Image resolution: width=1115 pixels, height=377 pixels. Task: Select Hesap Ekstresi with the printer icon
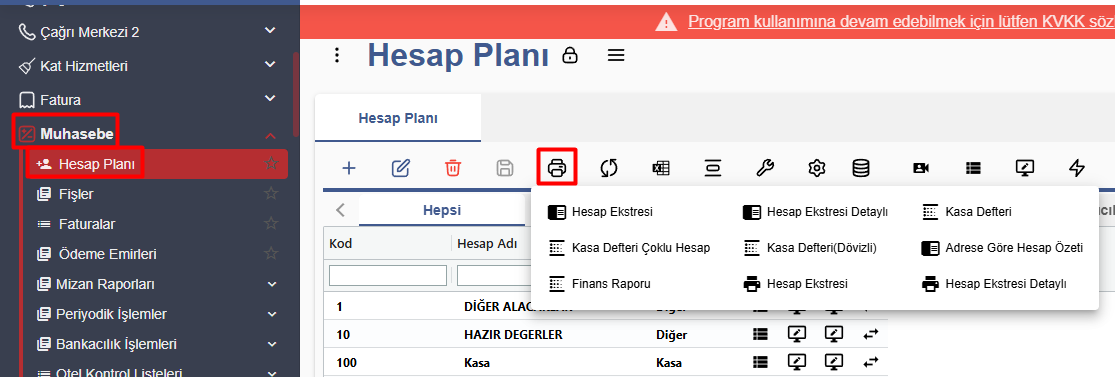coord(796,284)
